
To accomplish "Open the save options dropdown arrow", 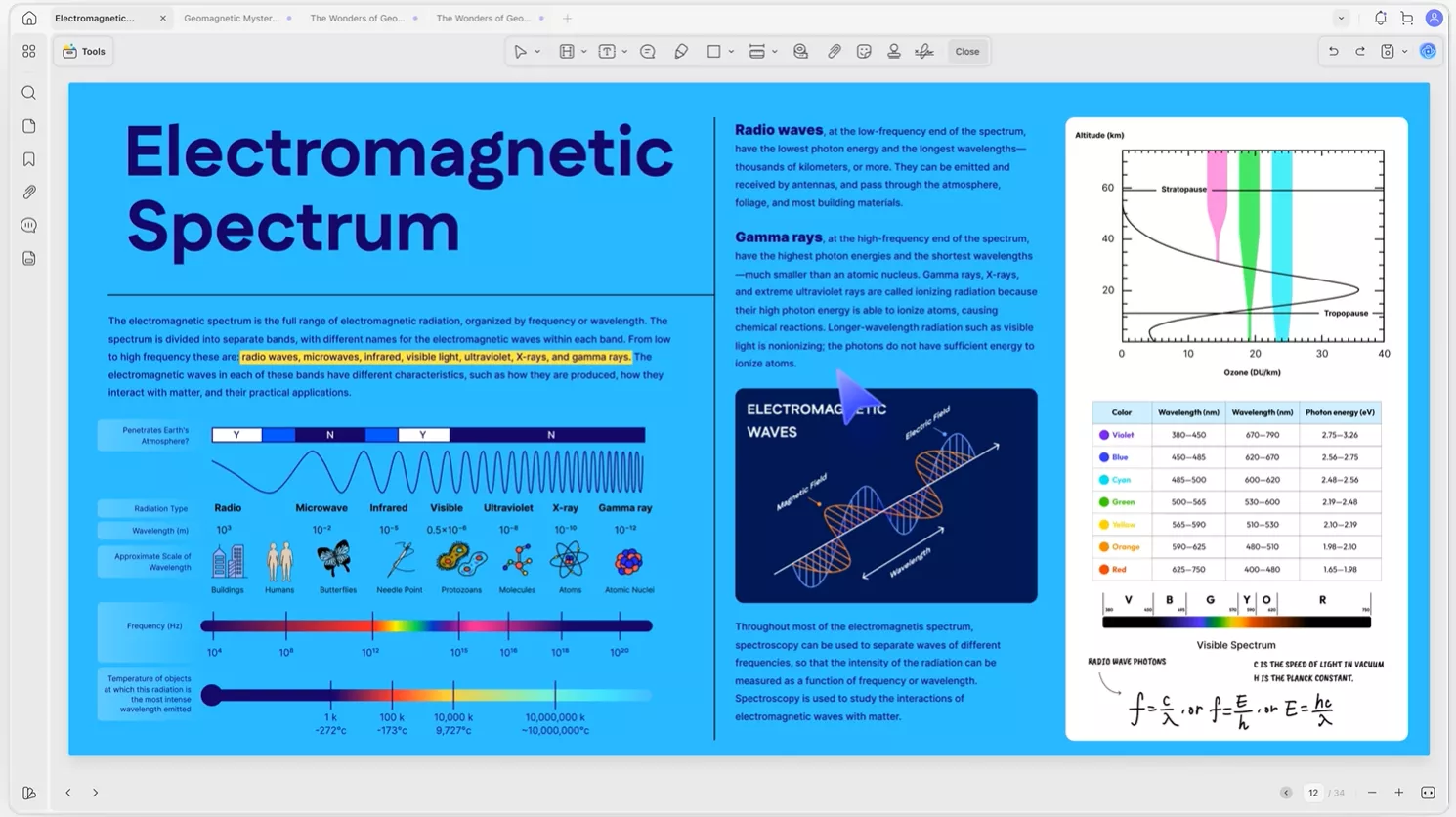I will [x=1405, y=52].
